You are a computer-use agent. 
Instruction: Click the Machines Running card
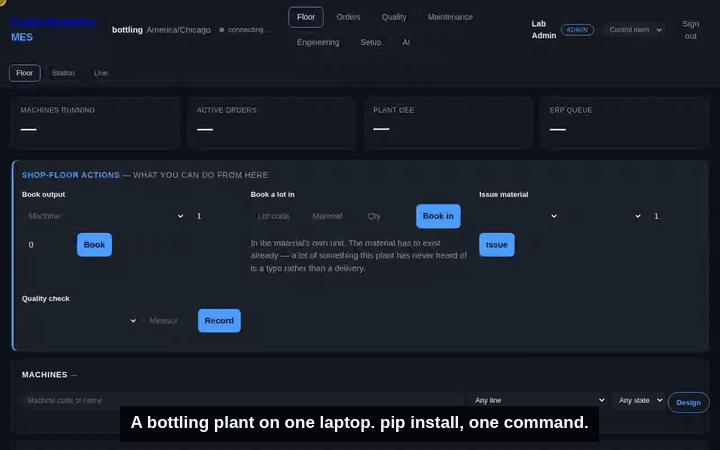96,123
